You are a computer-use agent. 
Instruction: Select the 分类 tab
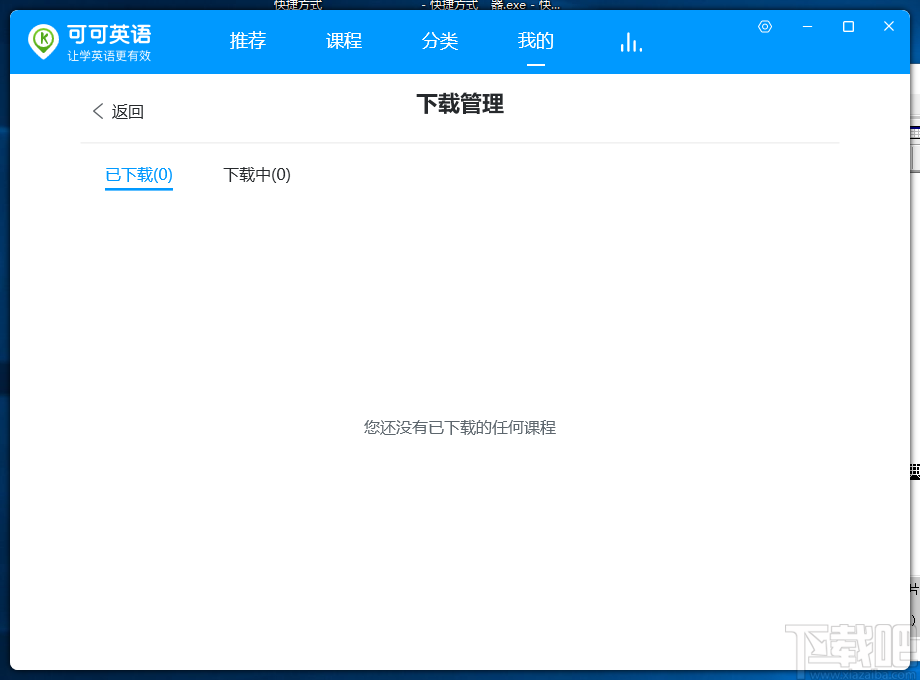pyautogui.click(x=439, y=41)
